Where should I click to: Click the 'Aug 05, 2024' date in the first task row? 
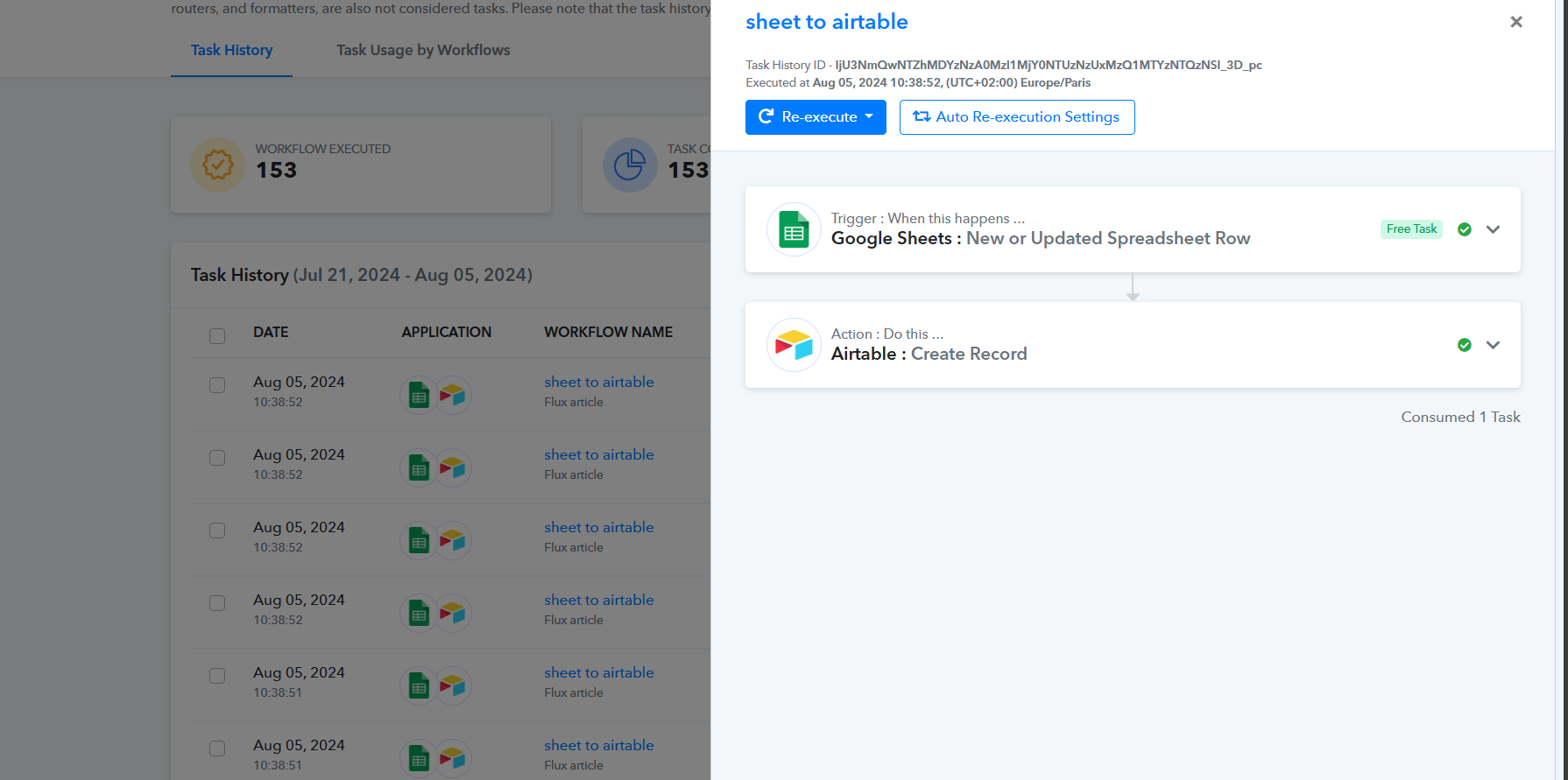point(299,382)
